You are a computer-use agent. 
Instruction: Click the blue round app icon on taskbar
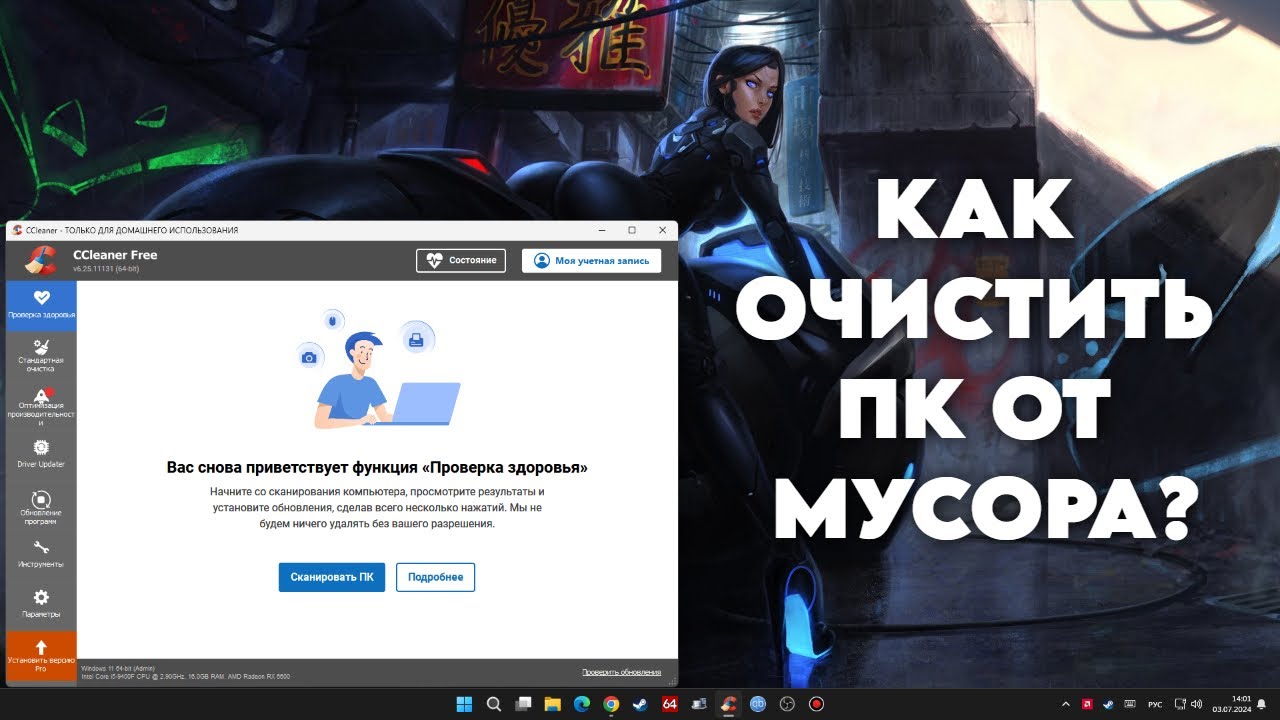pyautogui.click(x=758, y=704)
